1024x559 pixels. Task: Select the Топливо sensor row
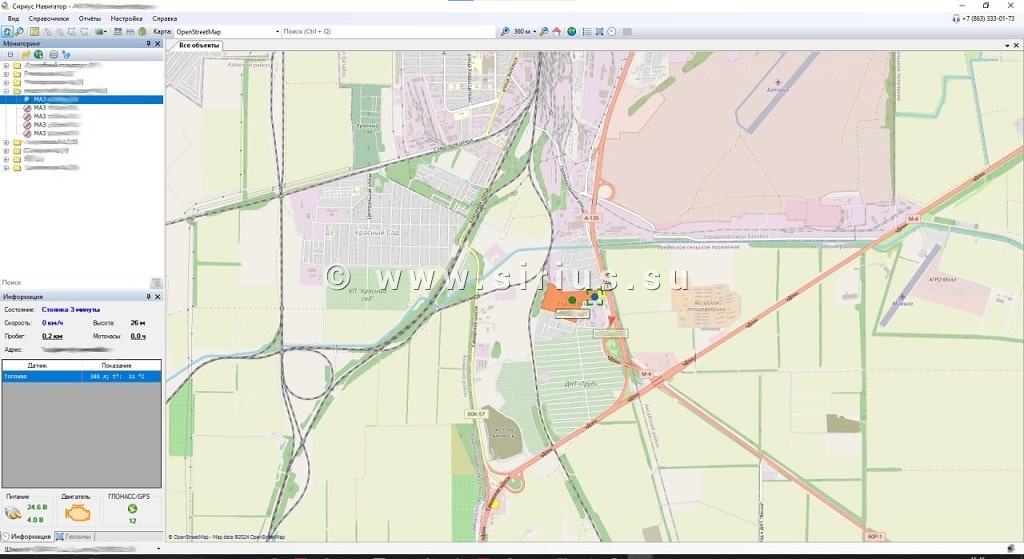[81, 376]
